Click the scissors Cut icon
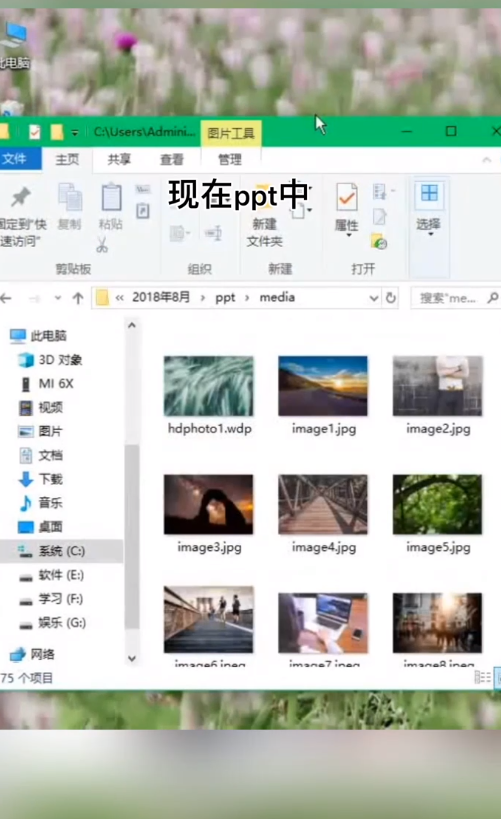This screenshot has width=501, height=819. pos(102,245)
